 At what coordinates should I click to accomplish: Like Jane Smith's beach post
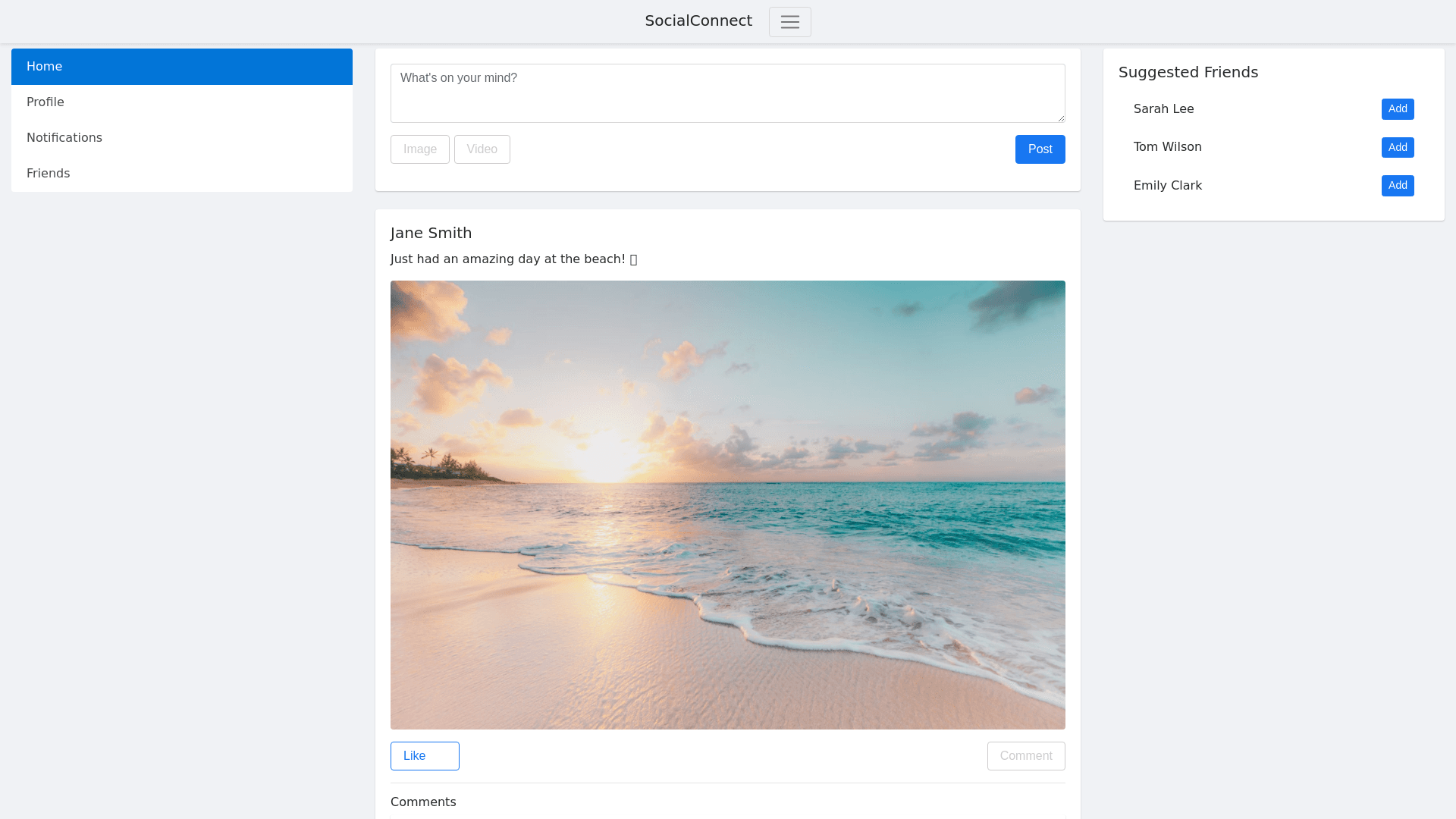(424, 756)
